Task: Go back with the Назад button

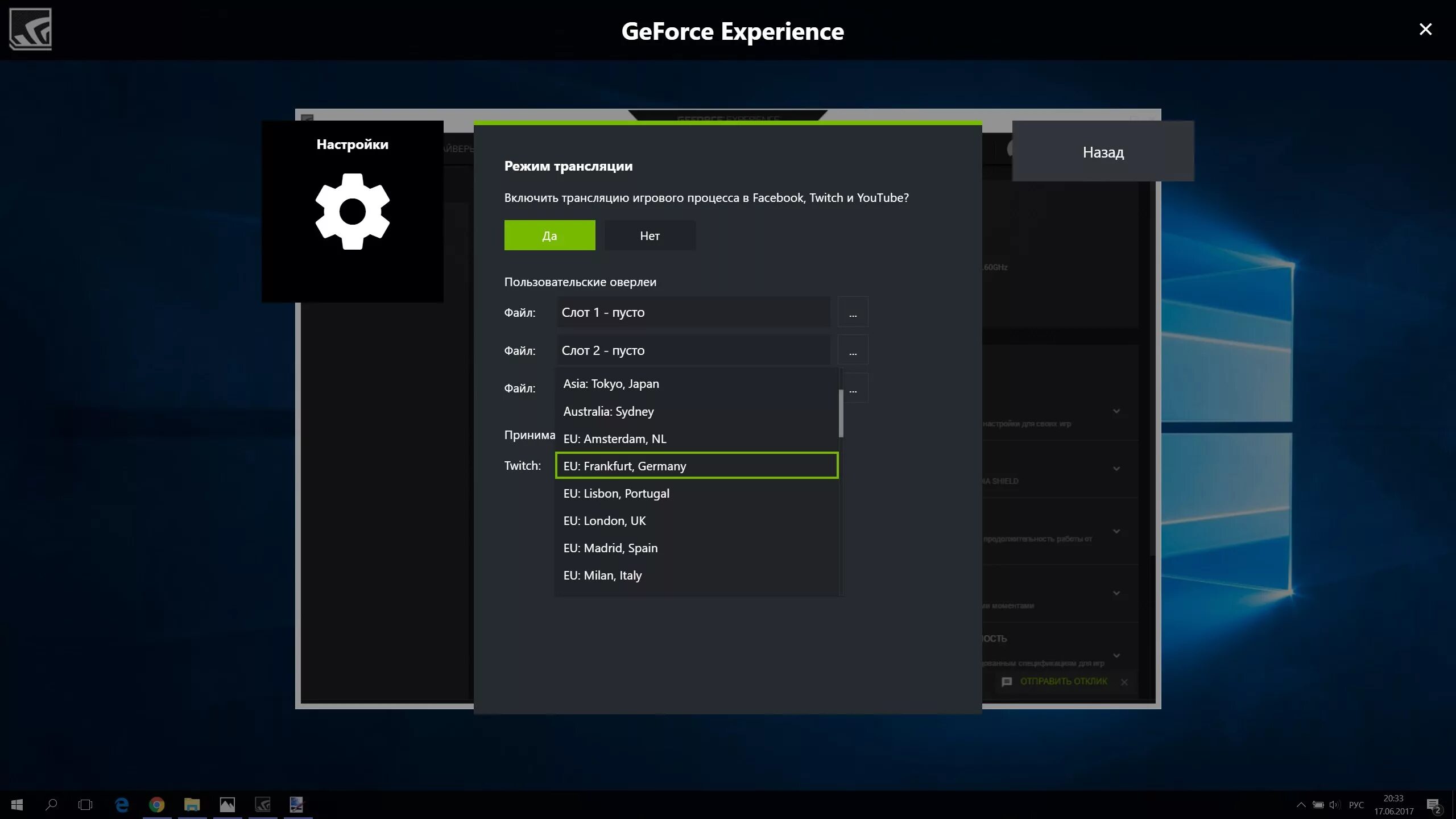Action: [x=1103, y=152]
